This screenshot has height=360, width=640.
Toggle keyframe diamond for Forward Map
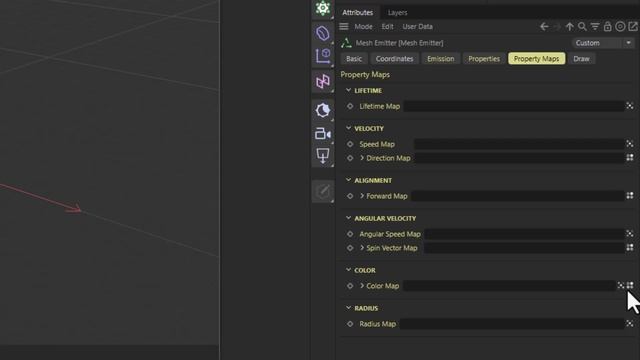(350, 196)
